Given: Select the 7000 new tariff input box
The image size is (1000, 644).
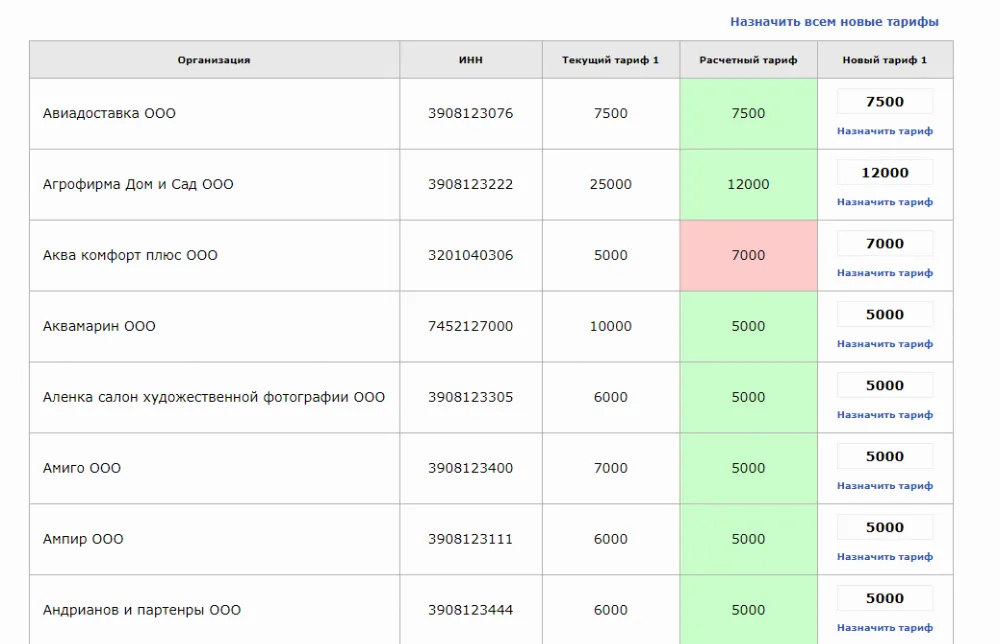Looking at the screenshot, I should click(884, 244).
